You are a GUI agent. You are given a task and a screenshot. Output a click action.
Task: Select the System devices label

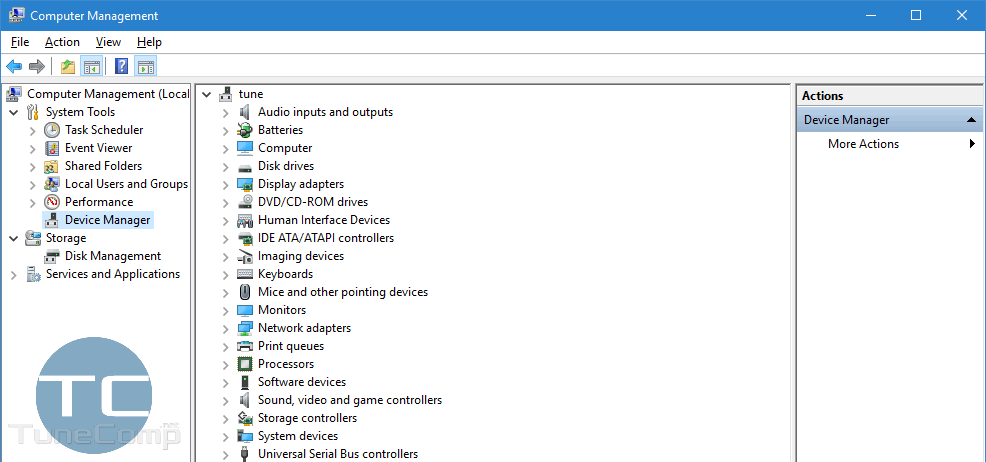point(297,436)
